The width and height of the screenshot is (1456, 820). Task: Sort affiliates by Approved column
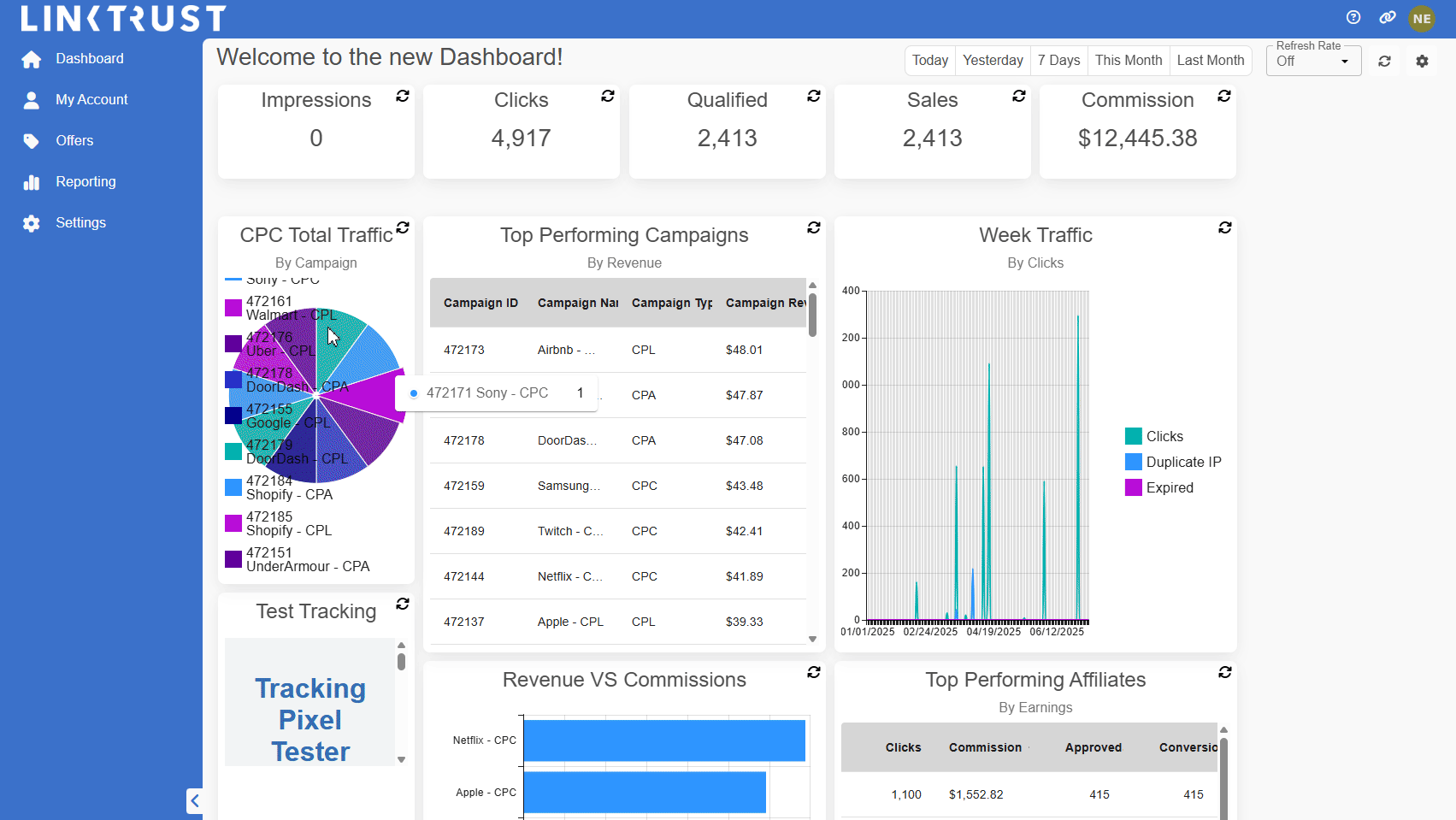[1093, 747]
